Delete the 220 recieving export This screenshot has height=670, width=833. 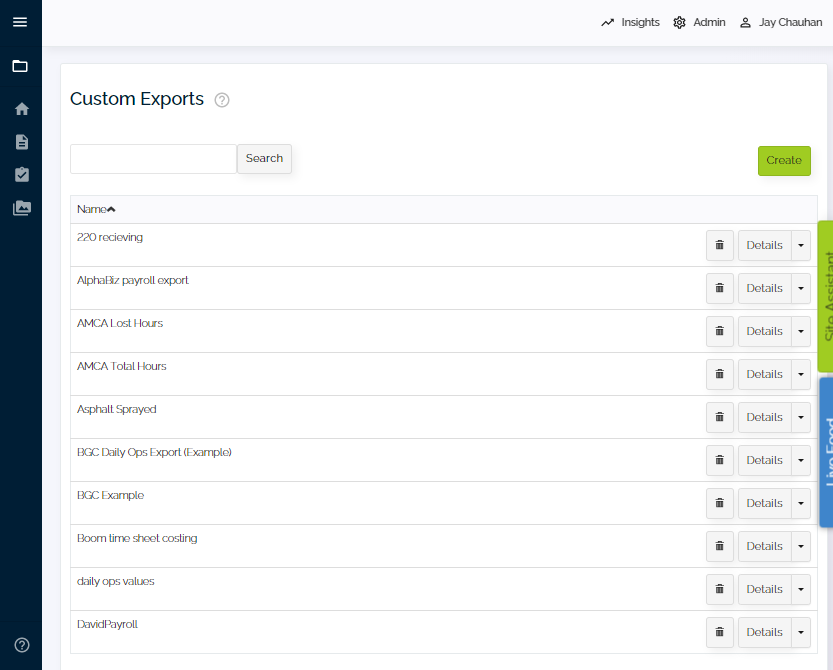coord(719,245)
